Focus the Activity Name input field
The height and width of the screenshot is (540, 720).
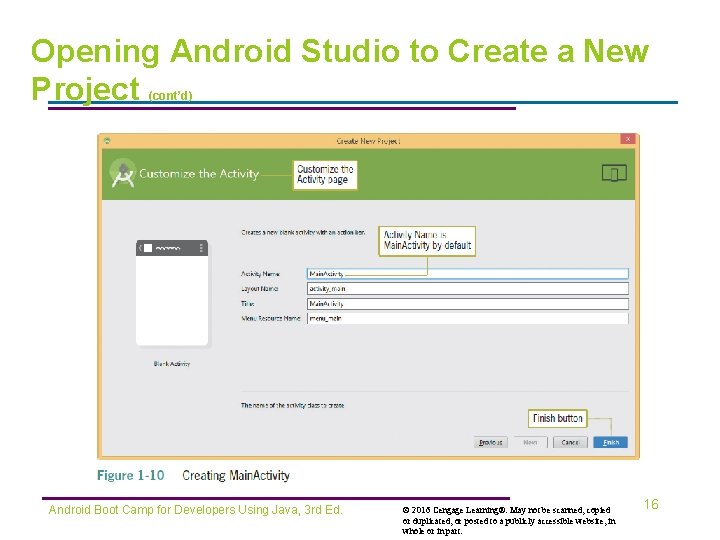point(467,274)
